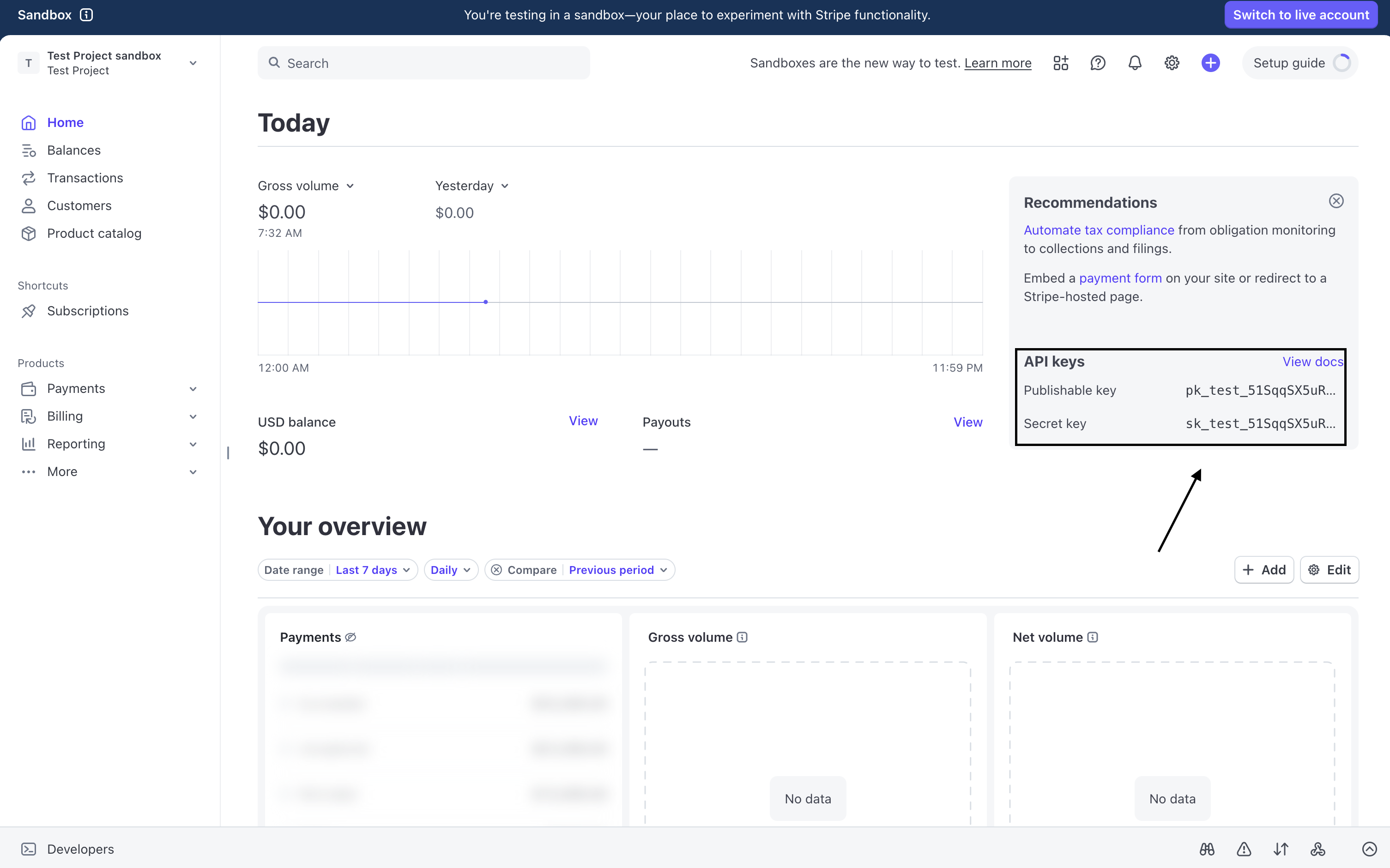Click the warning triangle icon in bottom bar
The width and height of the screenshot is (1390, 868).
coord(1244,849)
